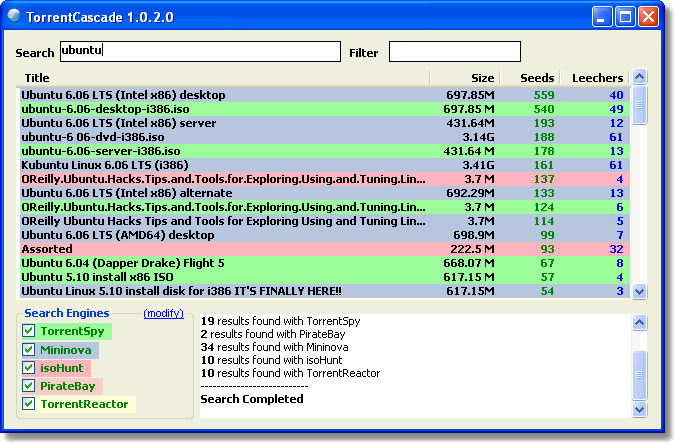Screen dimensions: 677x445
Task: Toggle the TorrentReactor search engine checkbox
Action: point(28,404)
